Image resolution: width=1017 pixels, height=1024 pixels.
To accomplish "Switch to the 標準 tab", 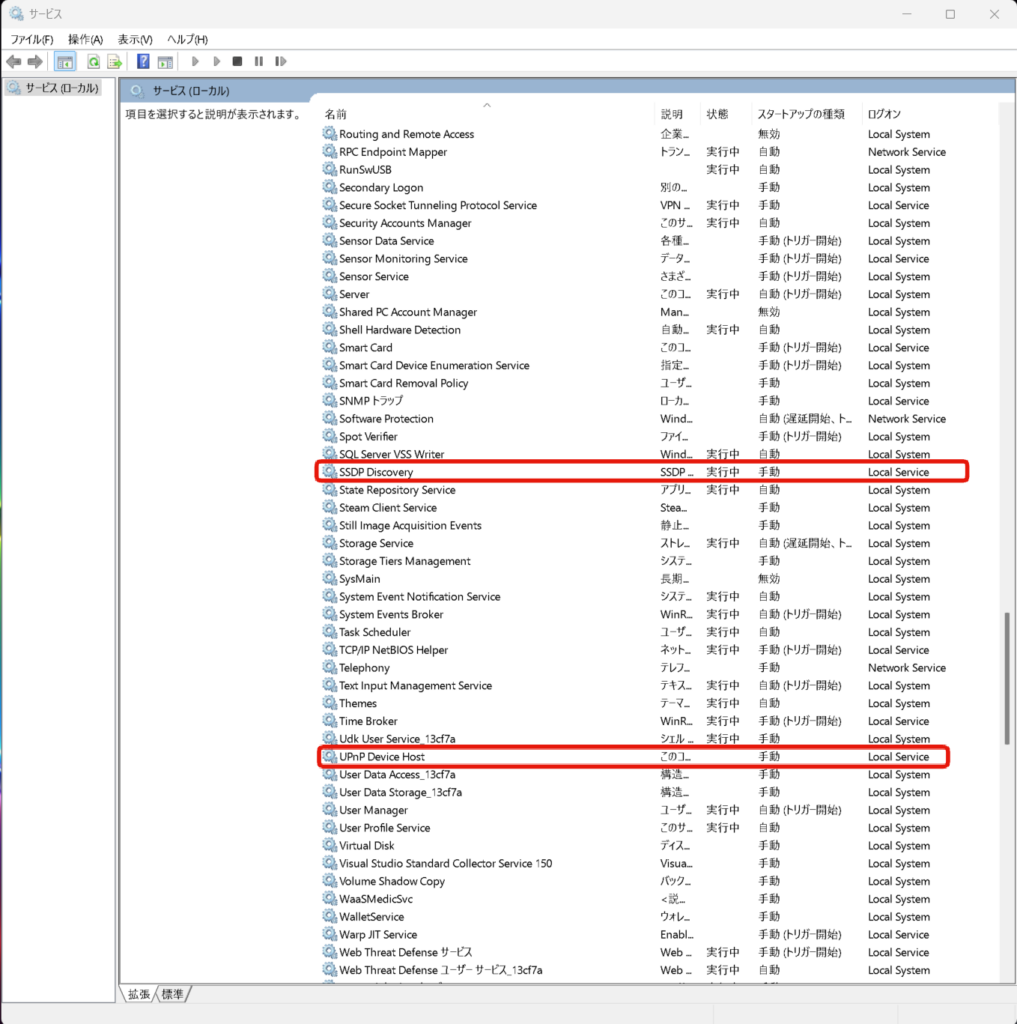I will point(173,994).
